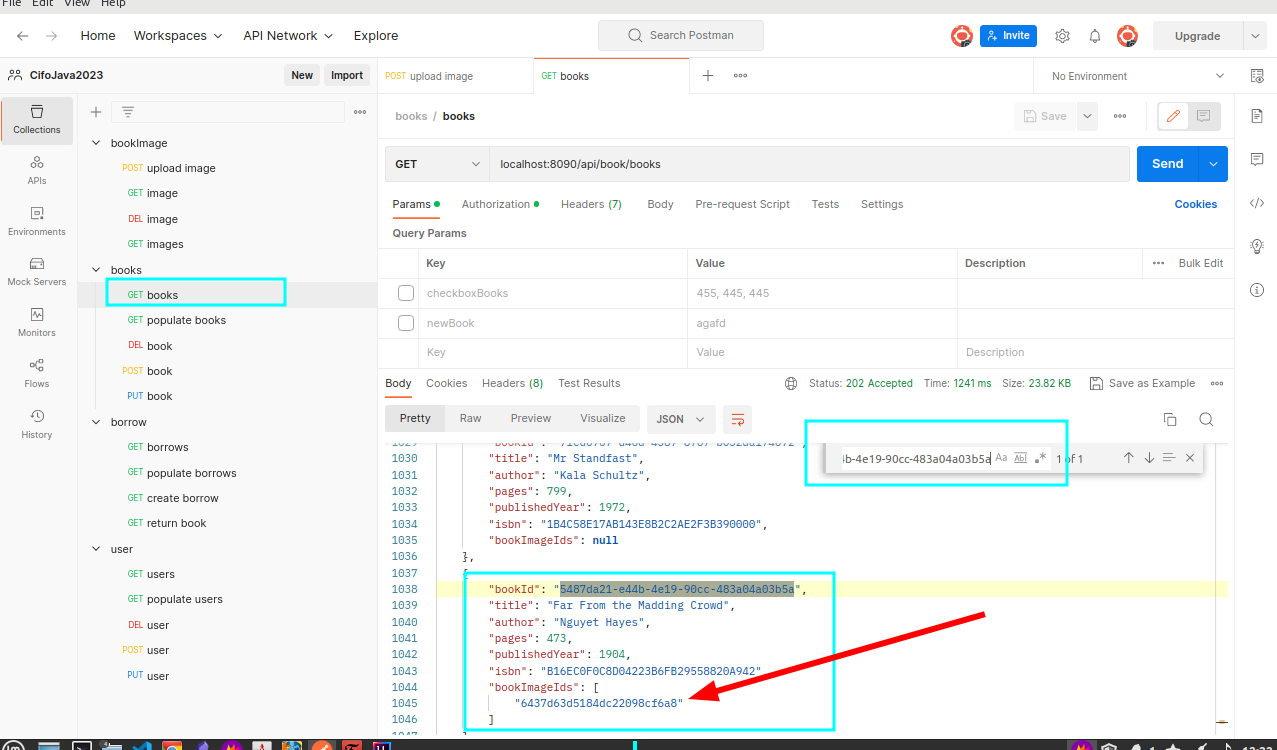
Task: Open the environment quick look icon
Action: pyautogui.click(x=1257, y=76)
